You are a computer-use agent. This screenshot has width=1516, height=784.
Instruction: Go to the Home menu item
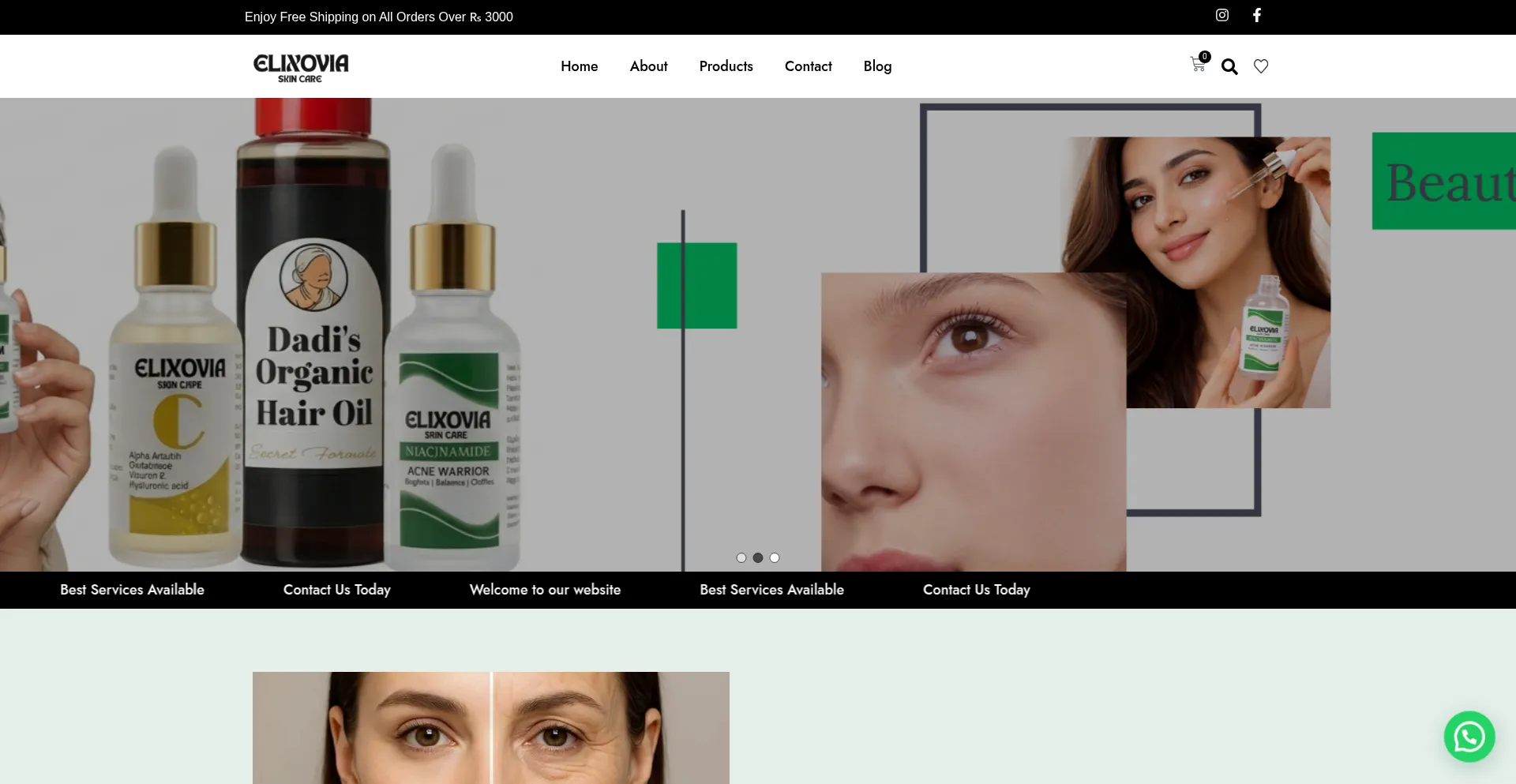click(x=580, y=66)
